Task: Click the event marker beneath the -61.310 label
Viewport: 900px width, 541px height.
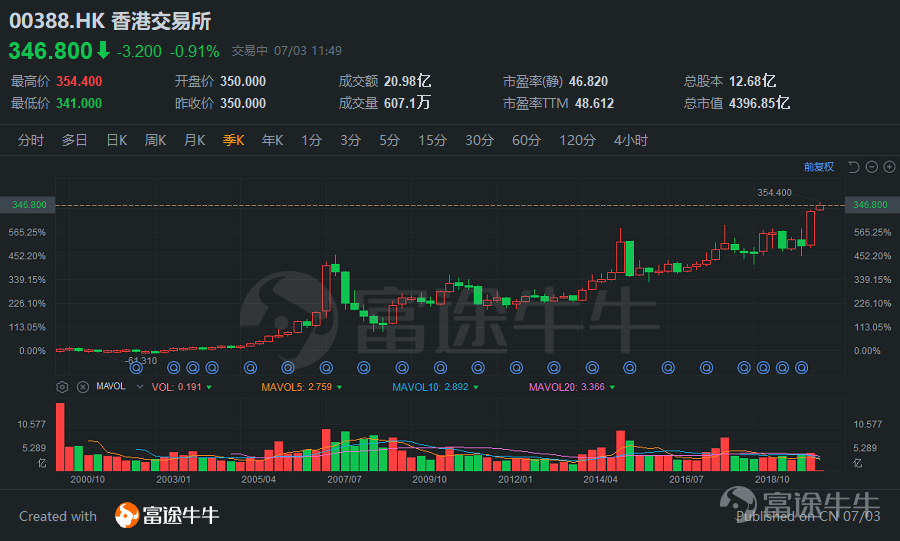Action: [136, 368]
